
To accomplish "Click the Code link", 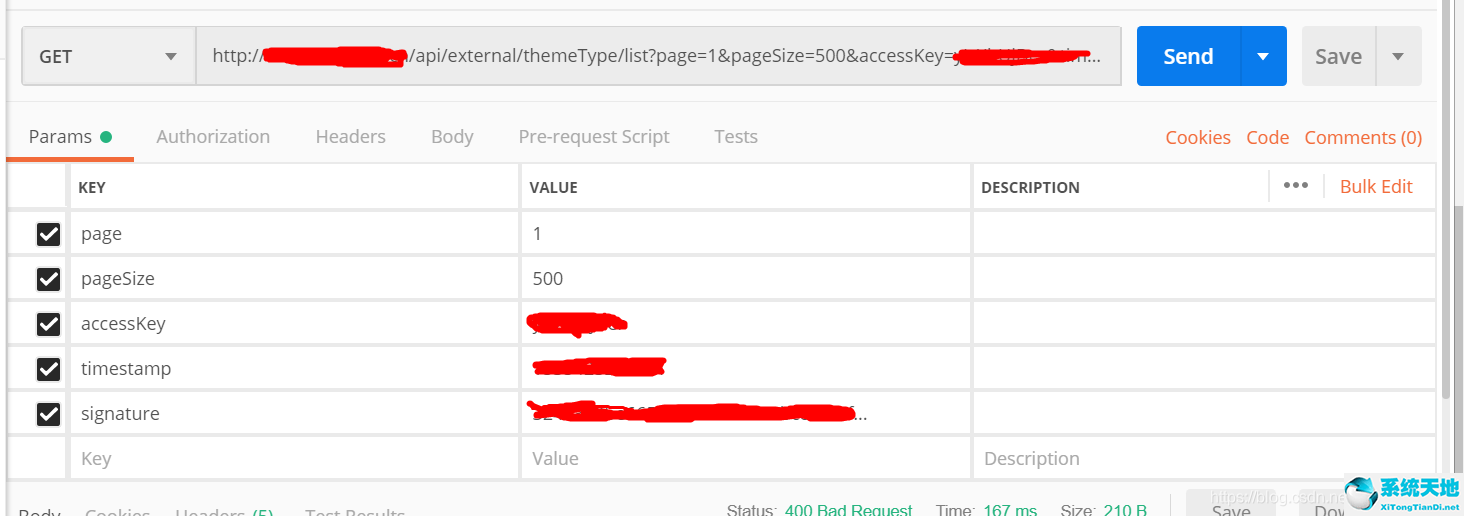I will (x=1267, y=138).
